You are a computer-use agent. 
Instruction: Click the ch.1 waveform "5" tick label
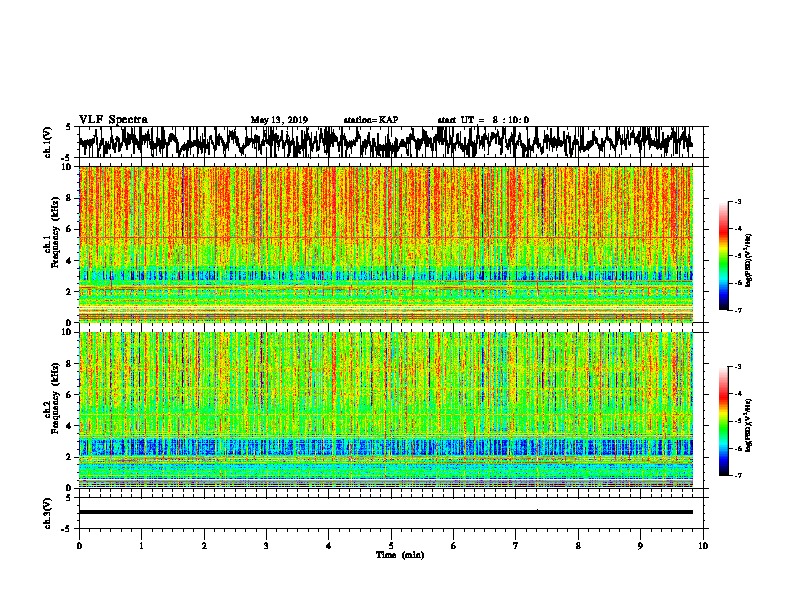[x=68, y=128]
